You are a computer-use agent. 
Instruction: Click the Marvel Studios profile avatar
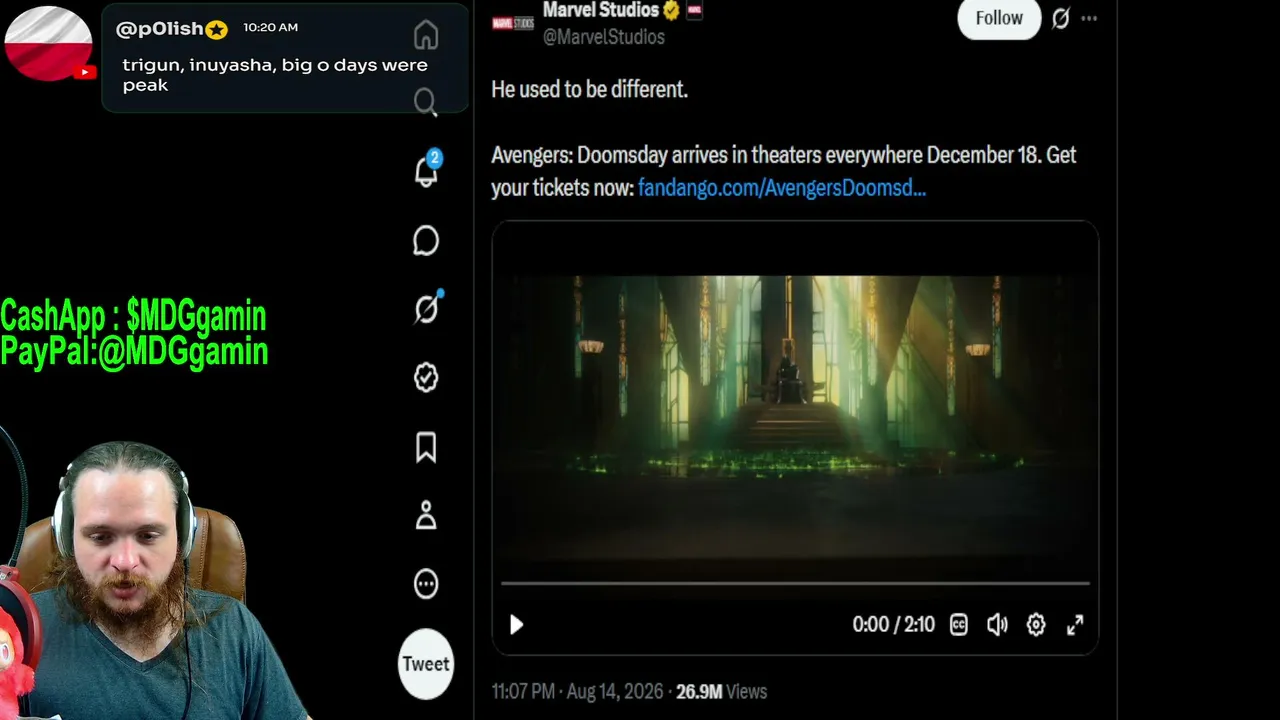click(513, 22)
